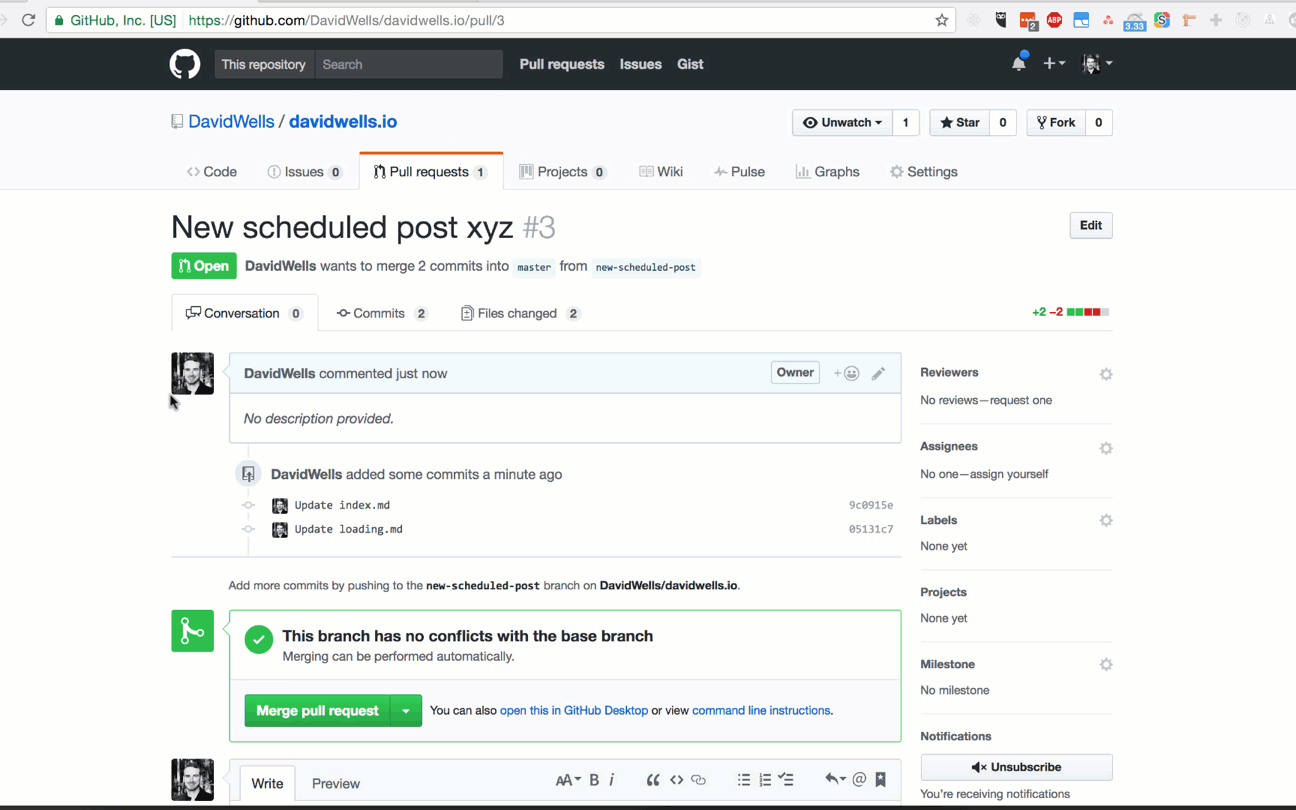Edit the comment with the pencil icon
The height and width of the screenshot is (810, 1296).
pos(878,373)
